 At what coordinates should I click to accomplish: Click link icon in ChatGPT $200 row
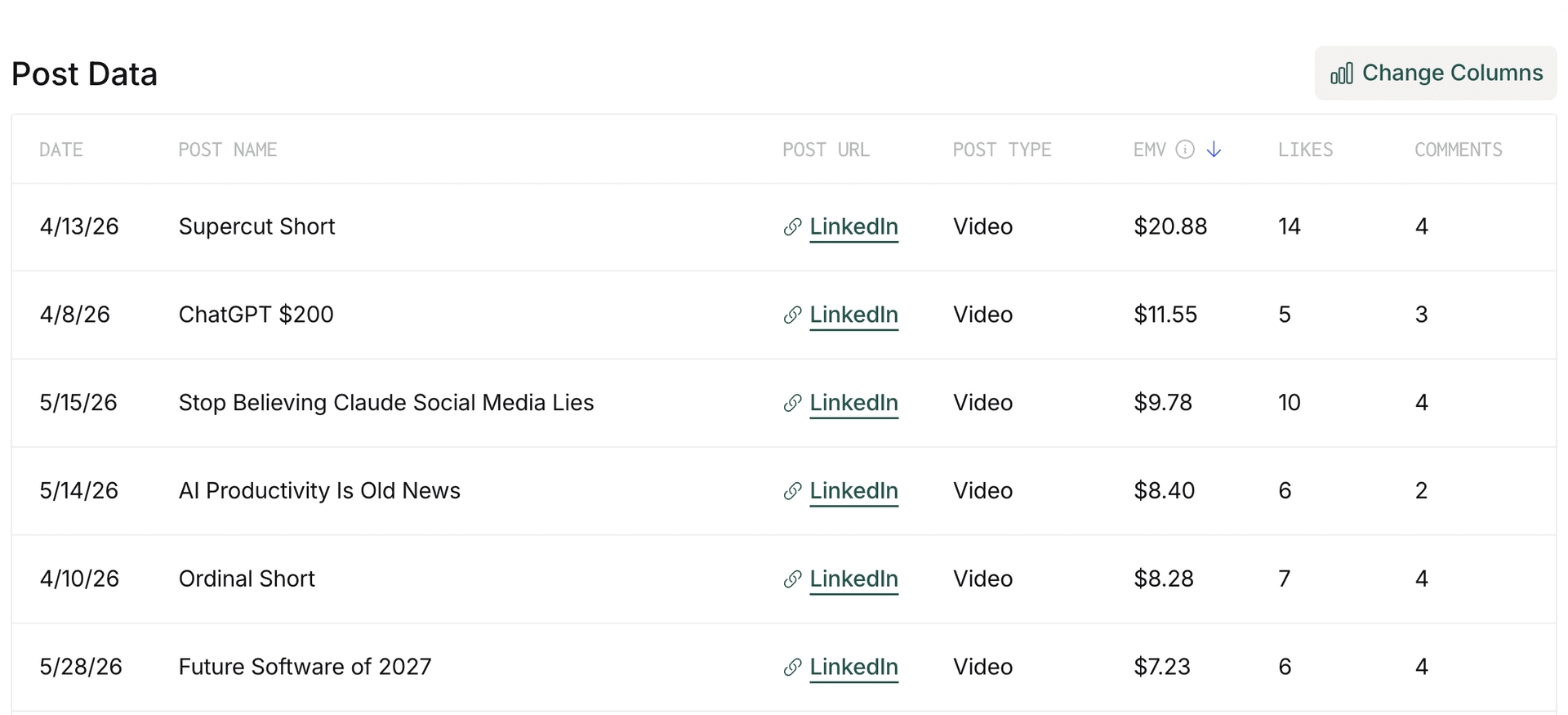tap(792, 315)
